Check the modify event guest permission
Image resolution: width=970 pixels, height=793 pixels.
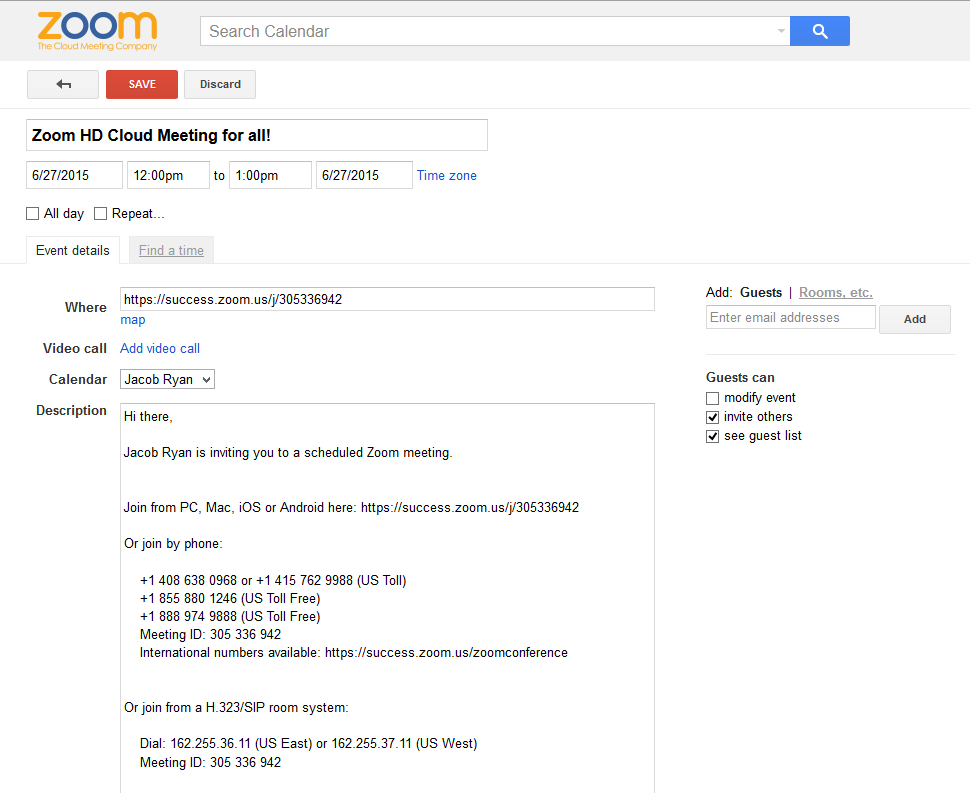(x=713, y=398)
